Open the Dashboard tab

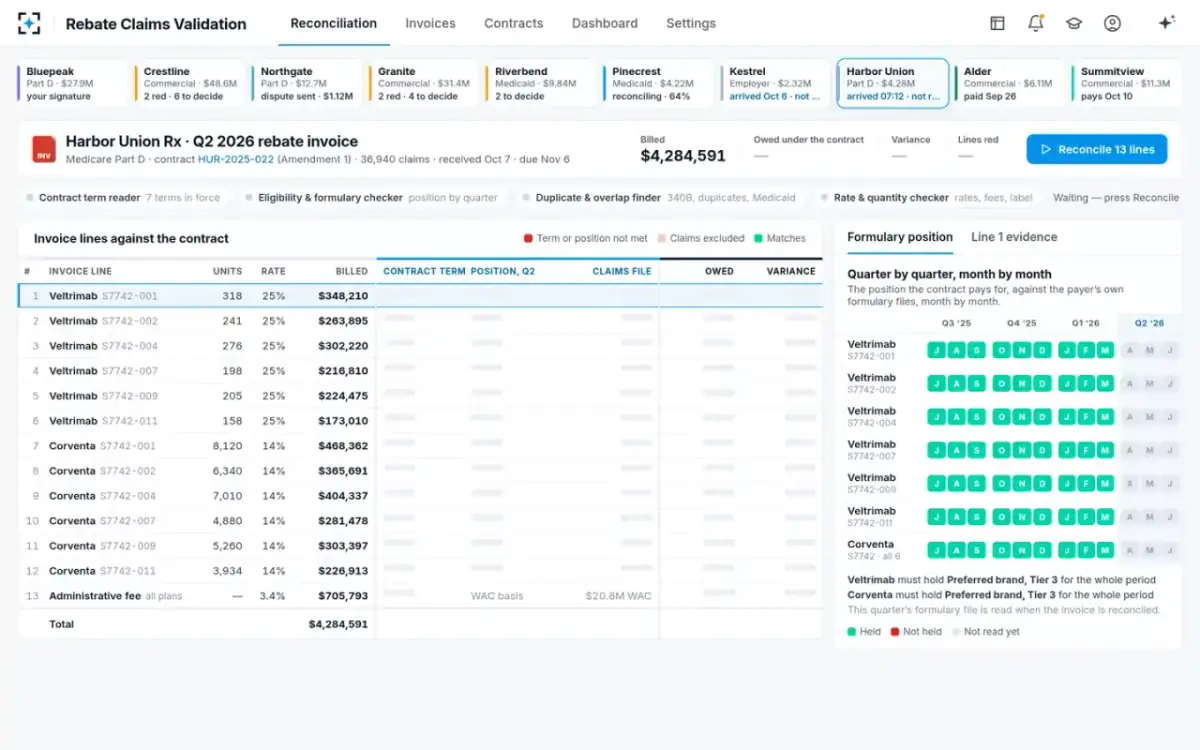[605, 23]
